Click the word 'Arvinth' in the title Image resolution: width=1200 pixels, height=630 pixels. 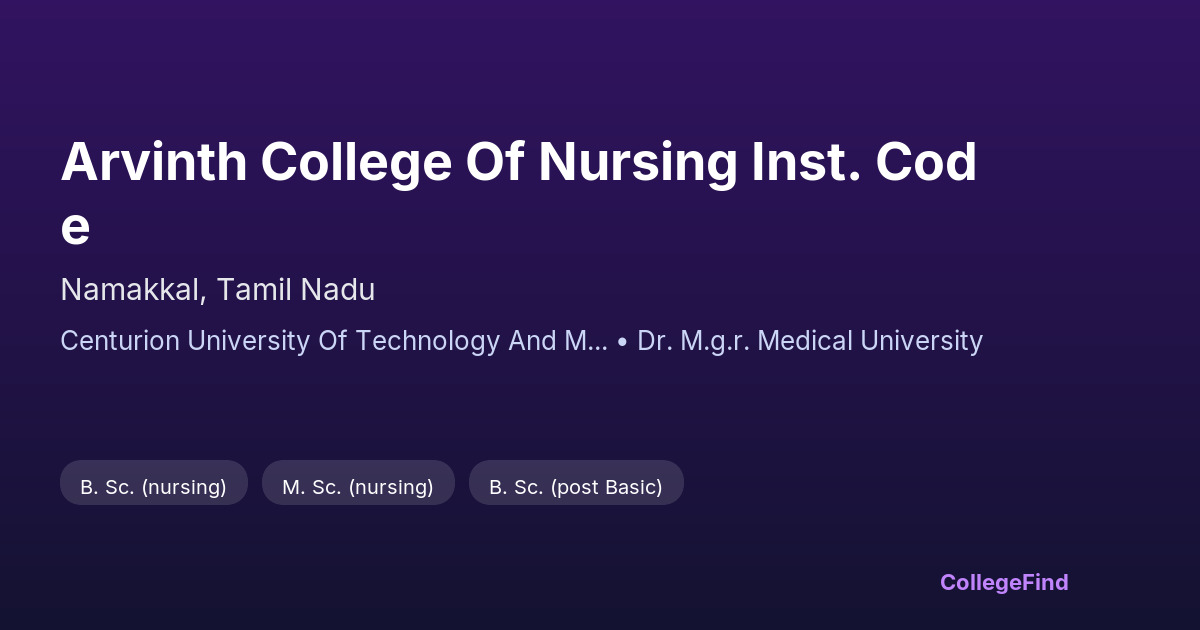tap(154, 165)
